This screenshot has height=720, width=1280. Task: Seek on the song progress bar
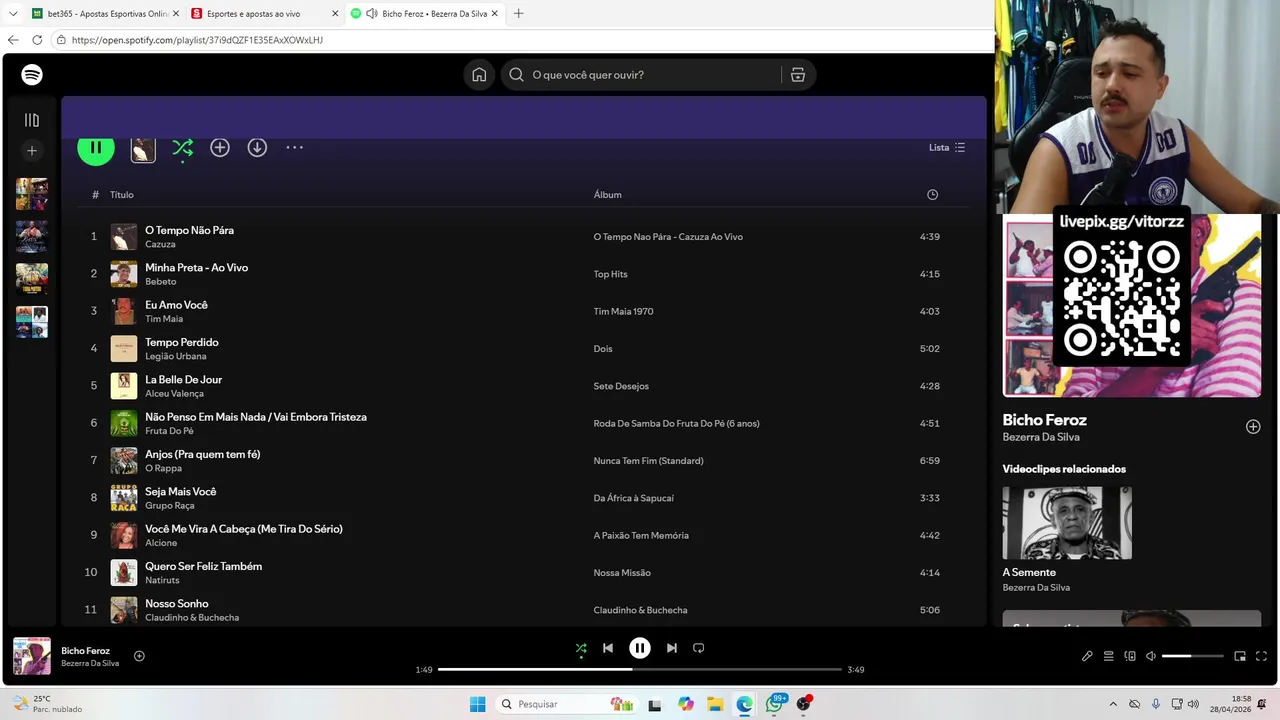coord(640,669)
